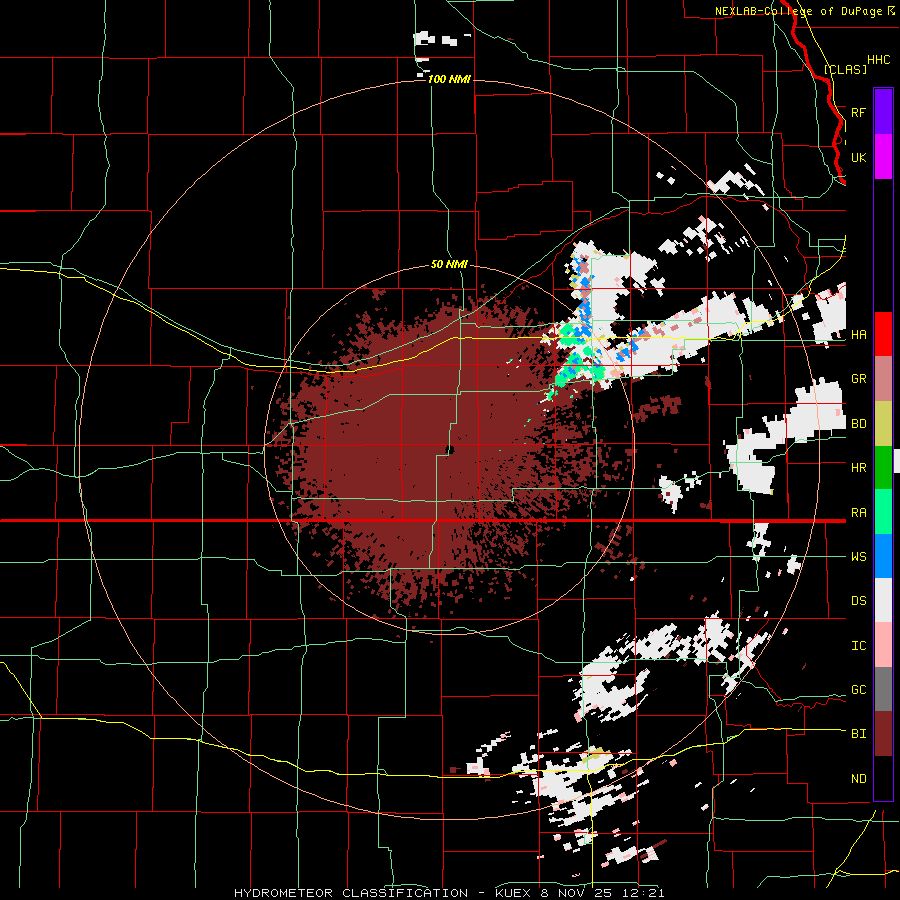The height and width of the screenshot is (900, 900).
Task: Click the BI dark red legend swatch
Action: tap(883, 734)
